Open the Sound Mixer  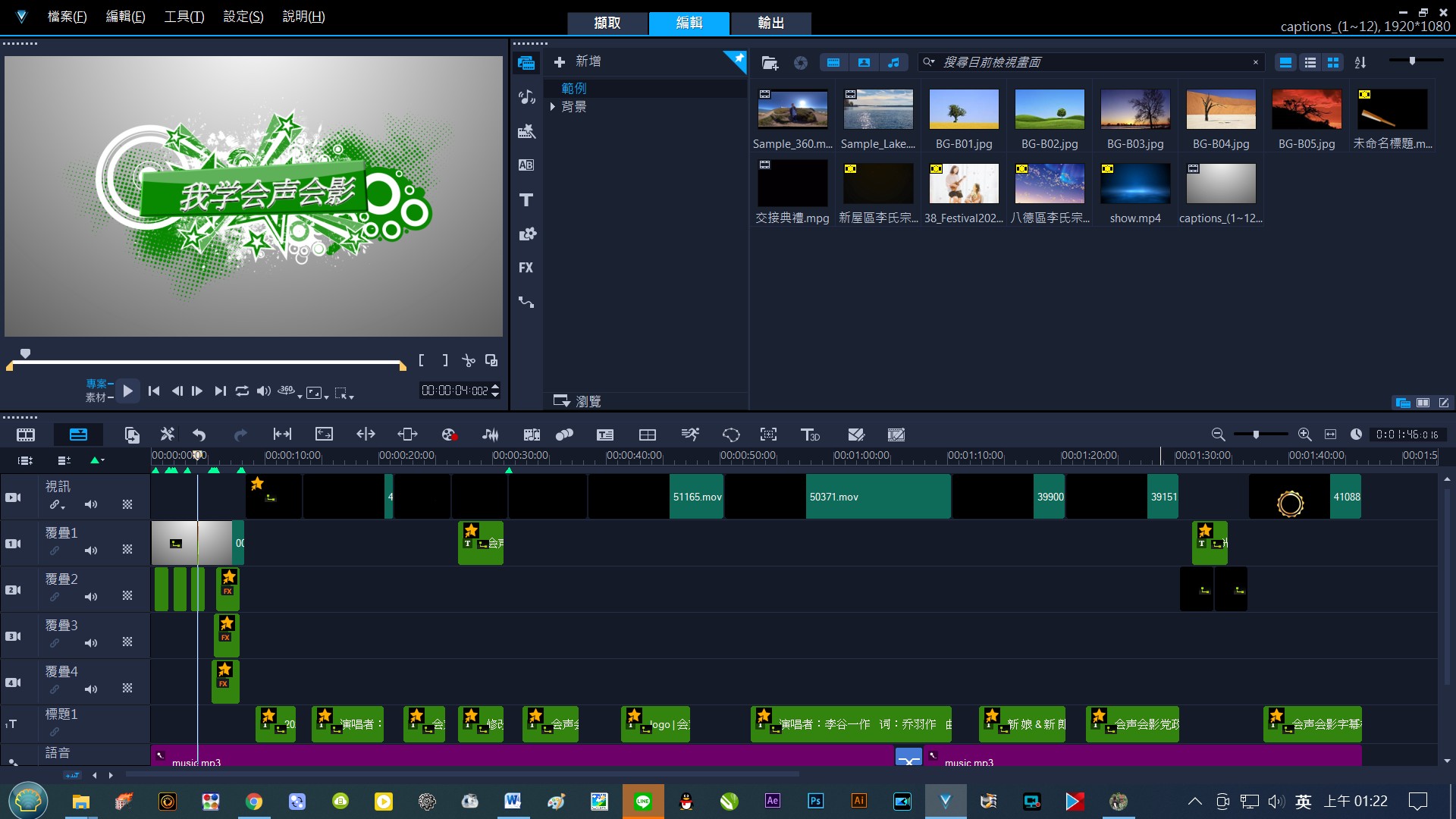(x=491, y=435)
